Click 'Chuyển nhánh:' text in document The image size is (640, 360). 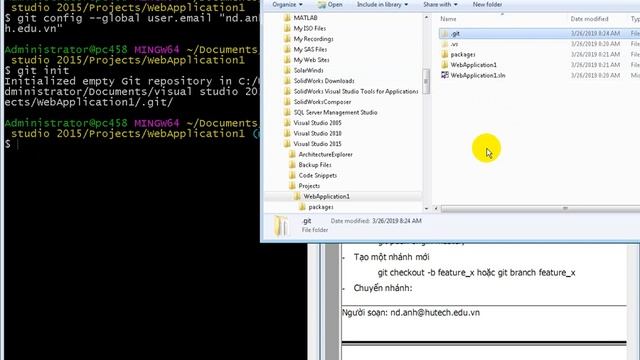(x=383, y=288)
